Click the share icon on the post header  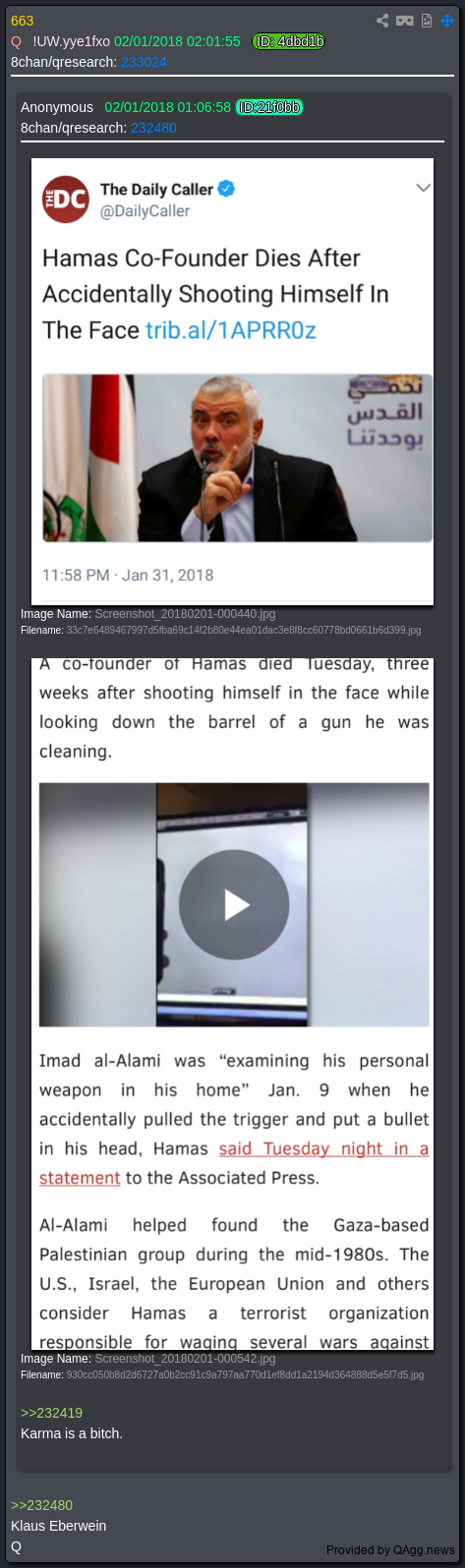tap(382, 20)
